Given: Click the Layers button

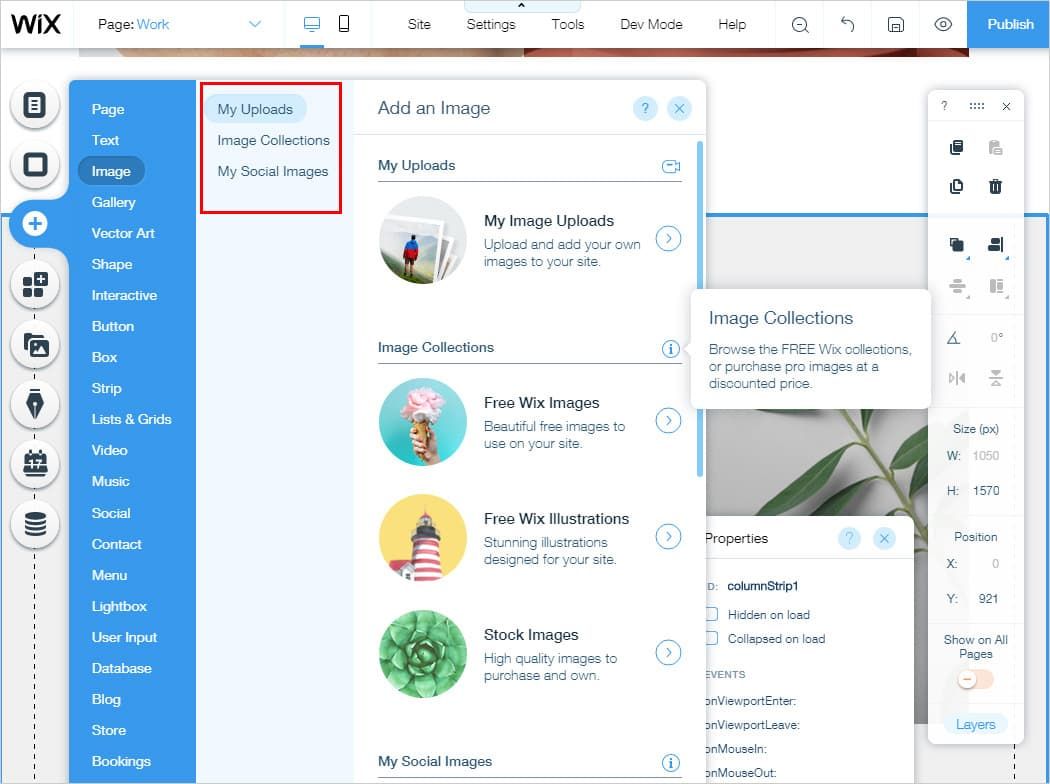Looking at the screenshot, I should [975, 724].
